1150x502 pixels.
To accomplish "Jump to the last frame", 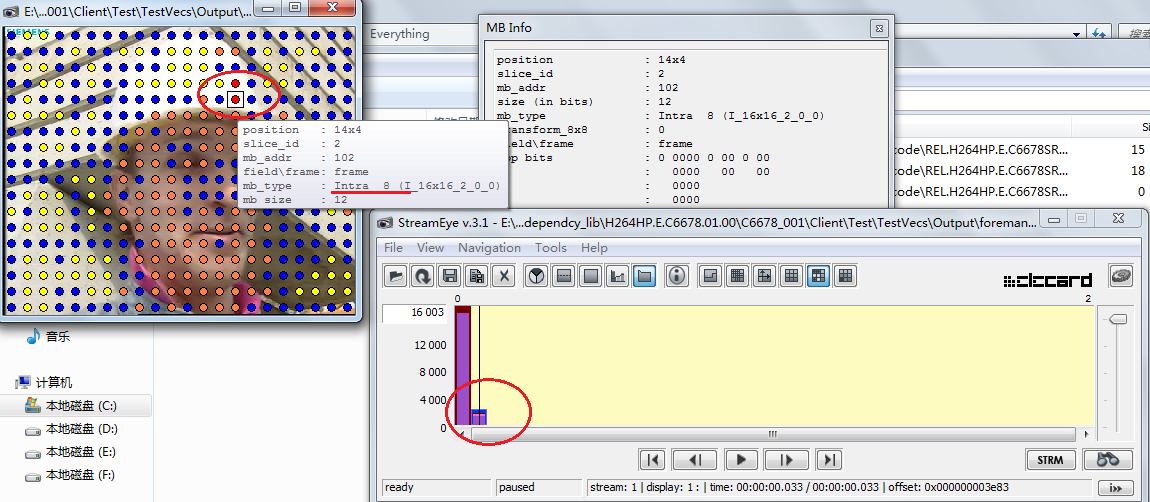I will coord(829,460).
